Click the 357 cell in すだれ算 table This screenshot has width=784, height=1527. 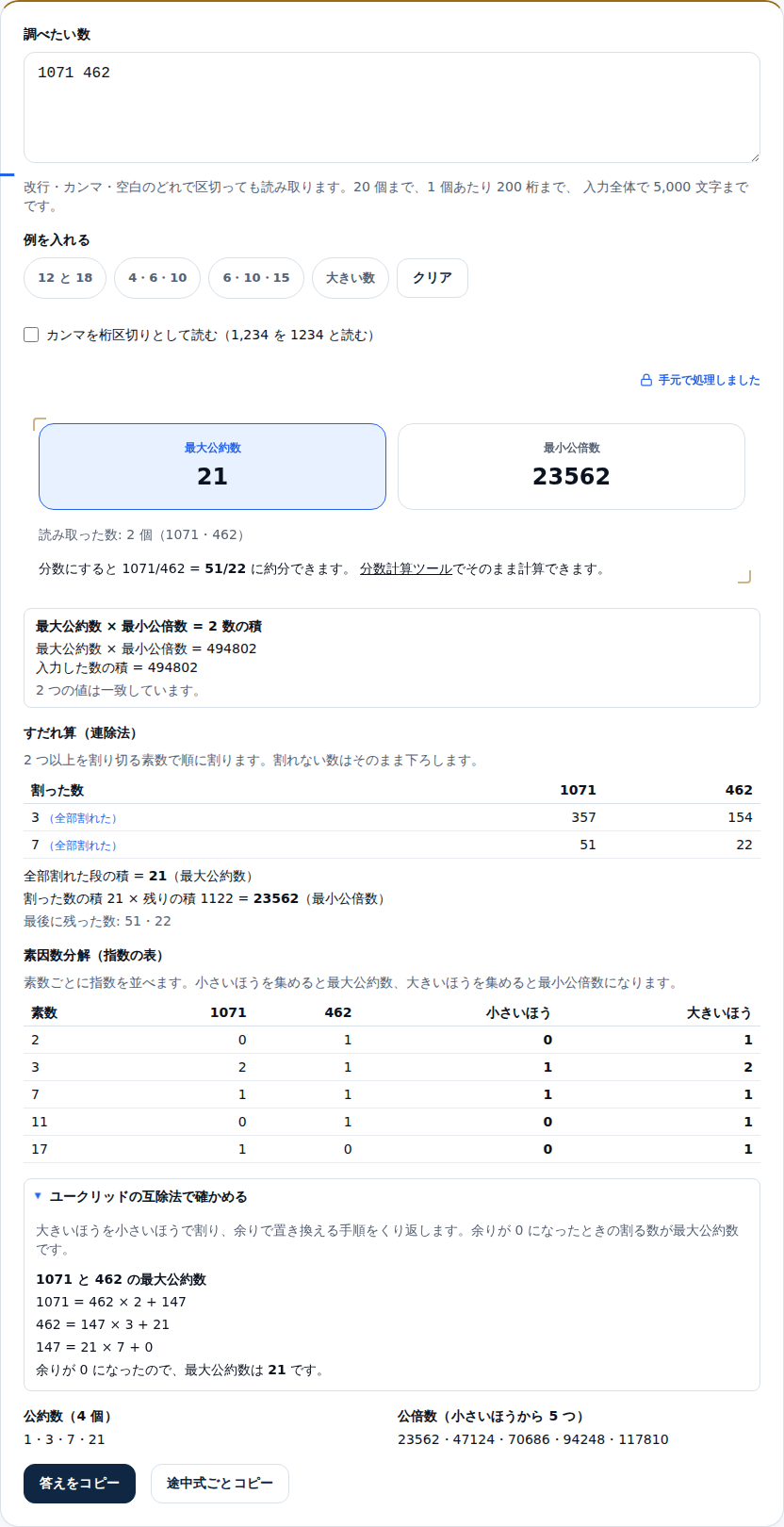(x=583, y=818)
